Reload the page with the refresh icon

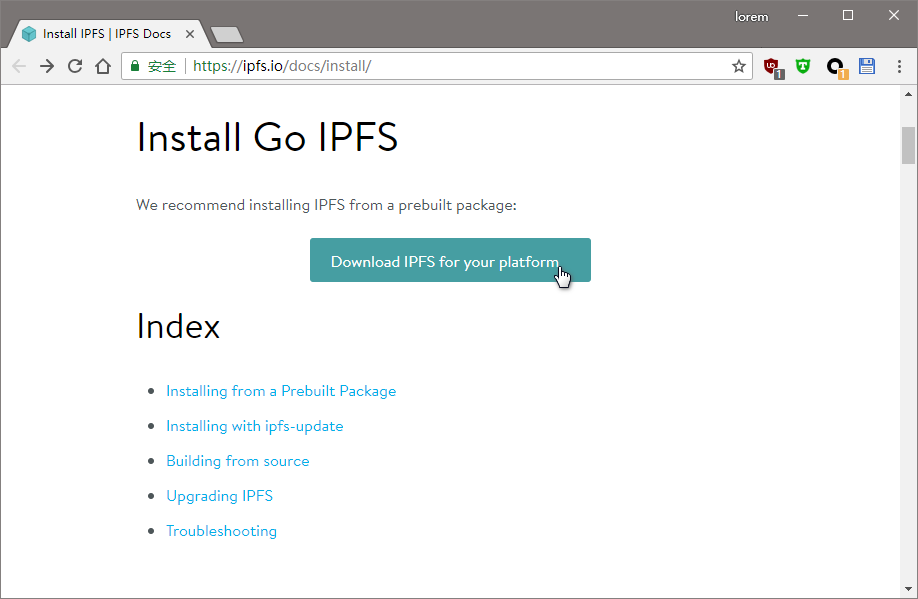[x=75, y=66]
